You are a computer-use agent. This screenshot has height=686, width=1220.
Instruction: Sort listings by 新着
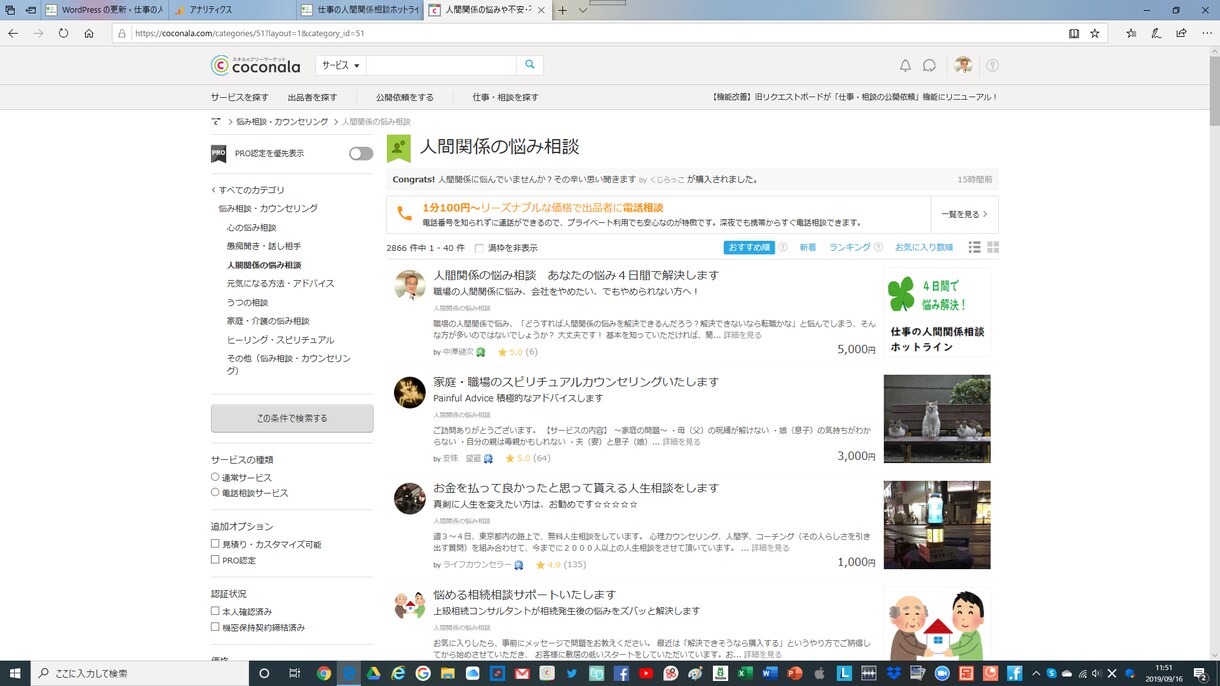pyautogui.click(x=808, y=247)
